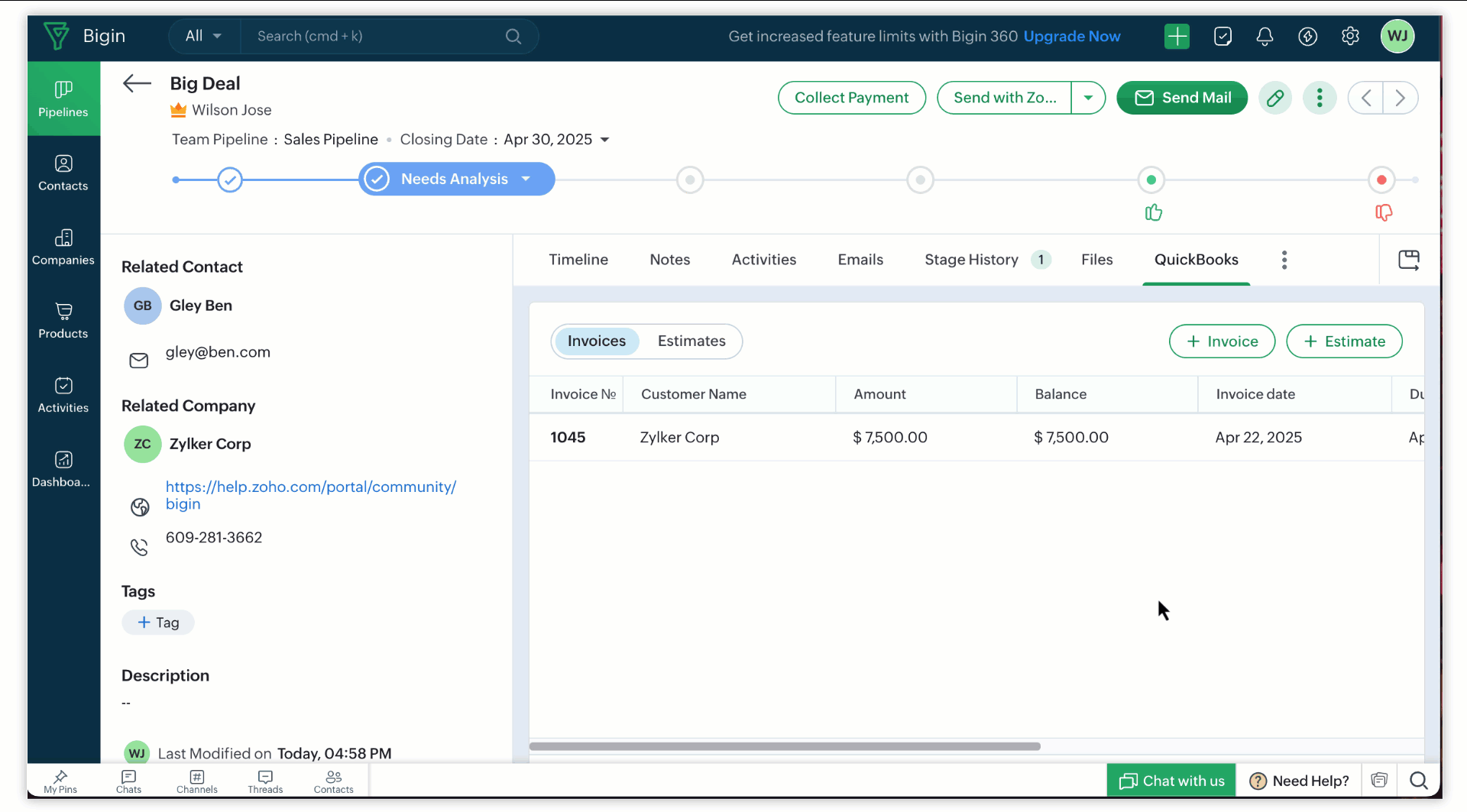Viewport: 1467px width, 812px height.
Task: Open Channels in bottom bar
Action: coord(197,781)
